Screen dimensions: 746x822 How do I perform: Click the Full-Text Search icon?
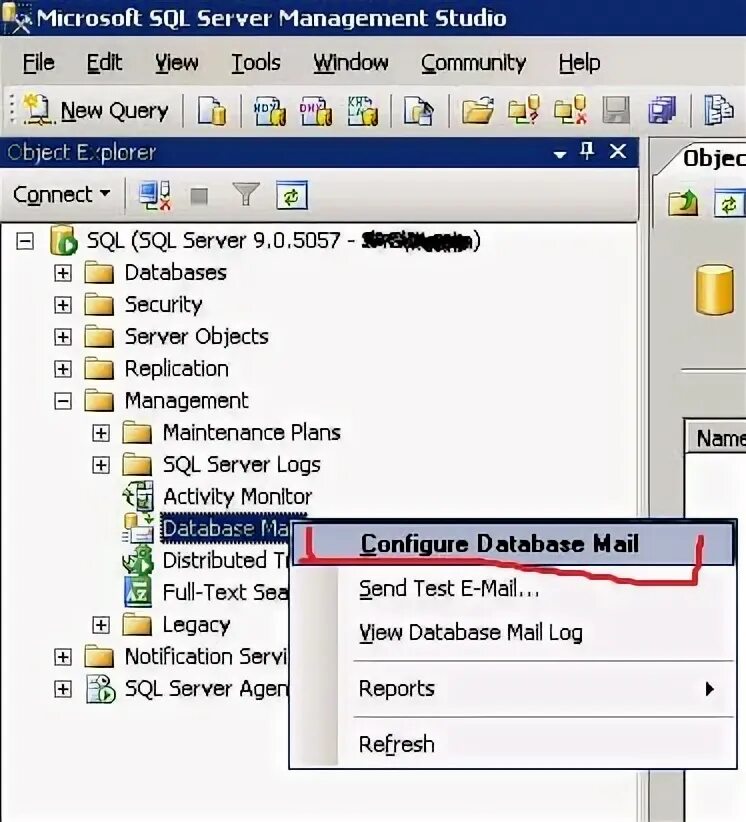point(138,592)
